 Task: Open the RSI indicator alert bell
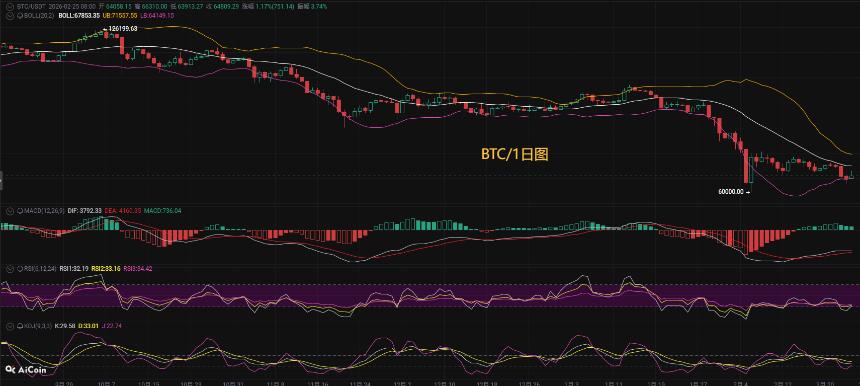pyautogui.click(x=20, y=269)
